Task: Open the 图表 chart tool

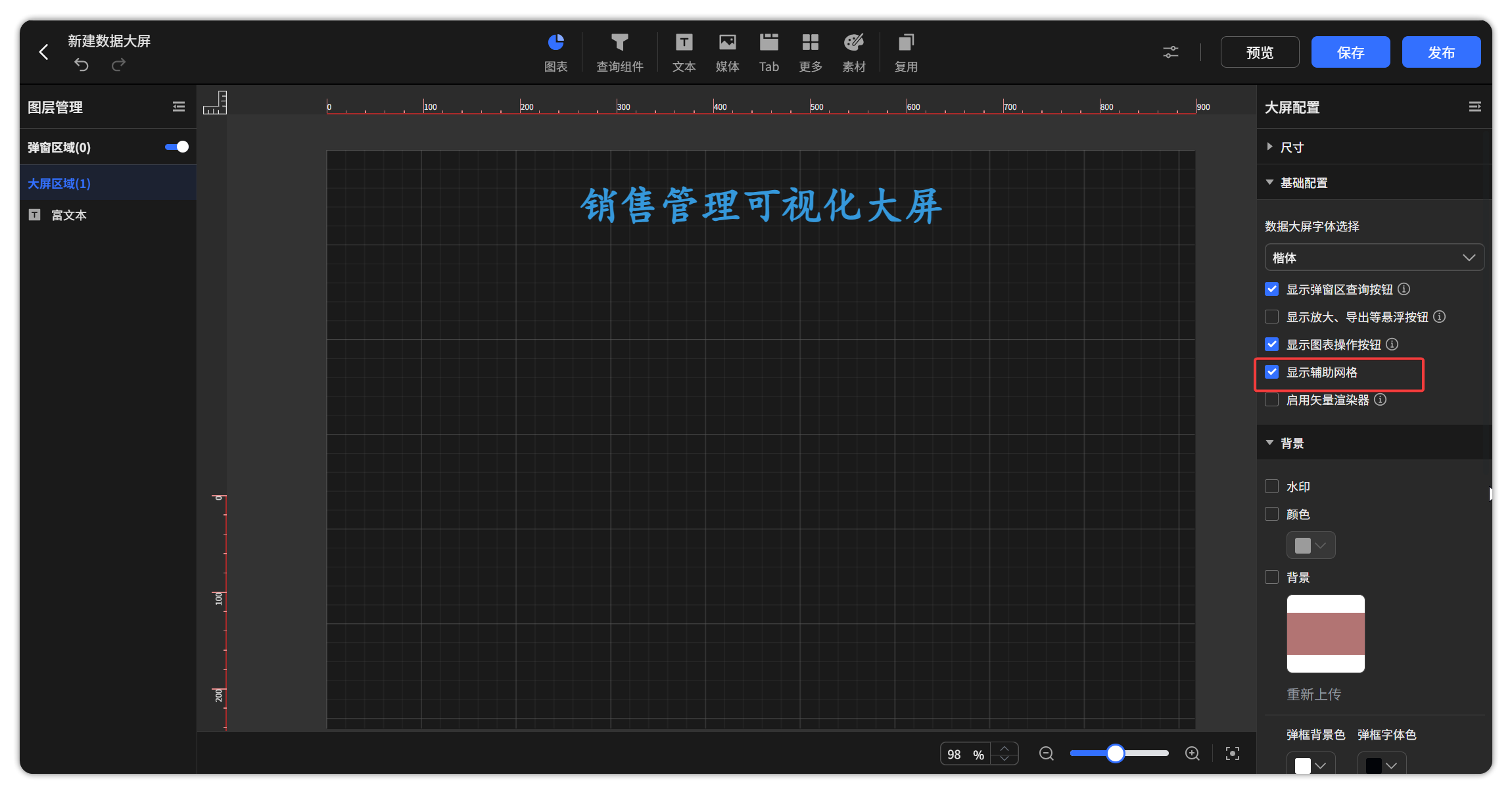Action: click(556, 53)
